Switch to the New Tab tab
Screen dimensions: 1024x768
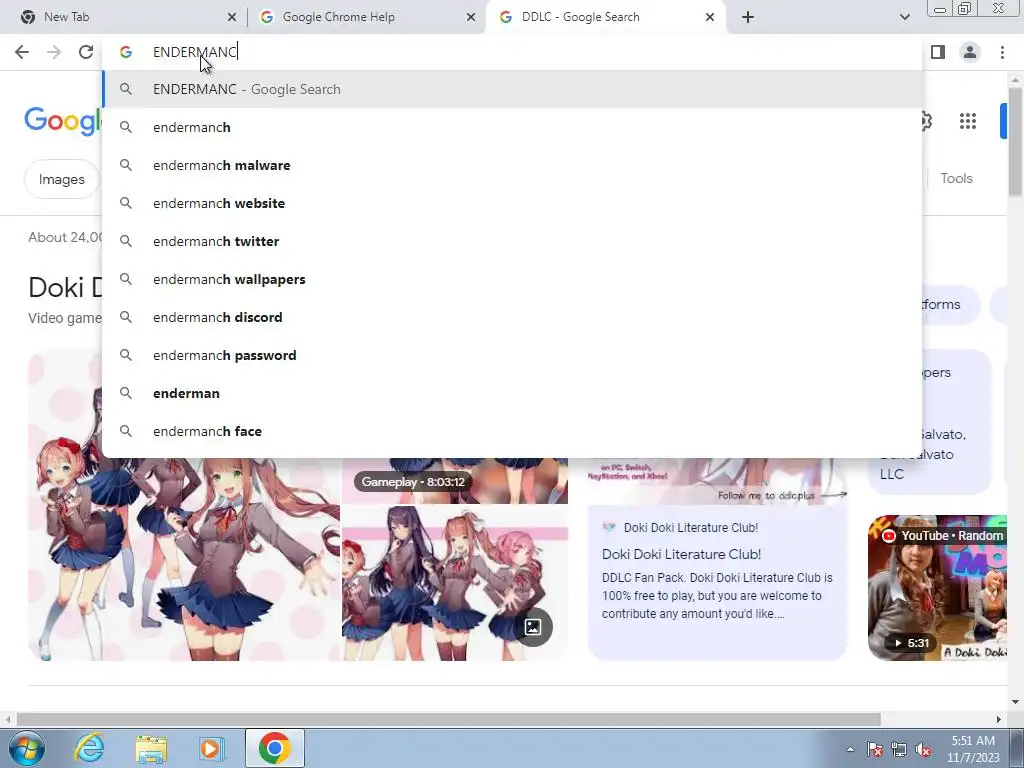[124, 17]
